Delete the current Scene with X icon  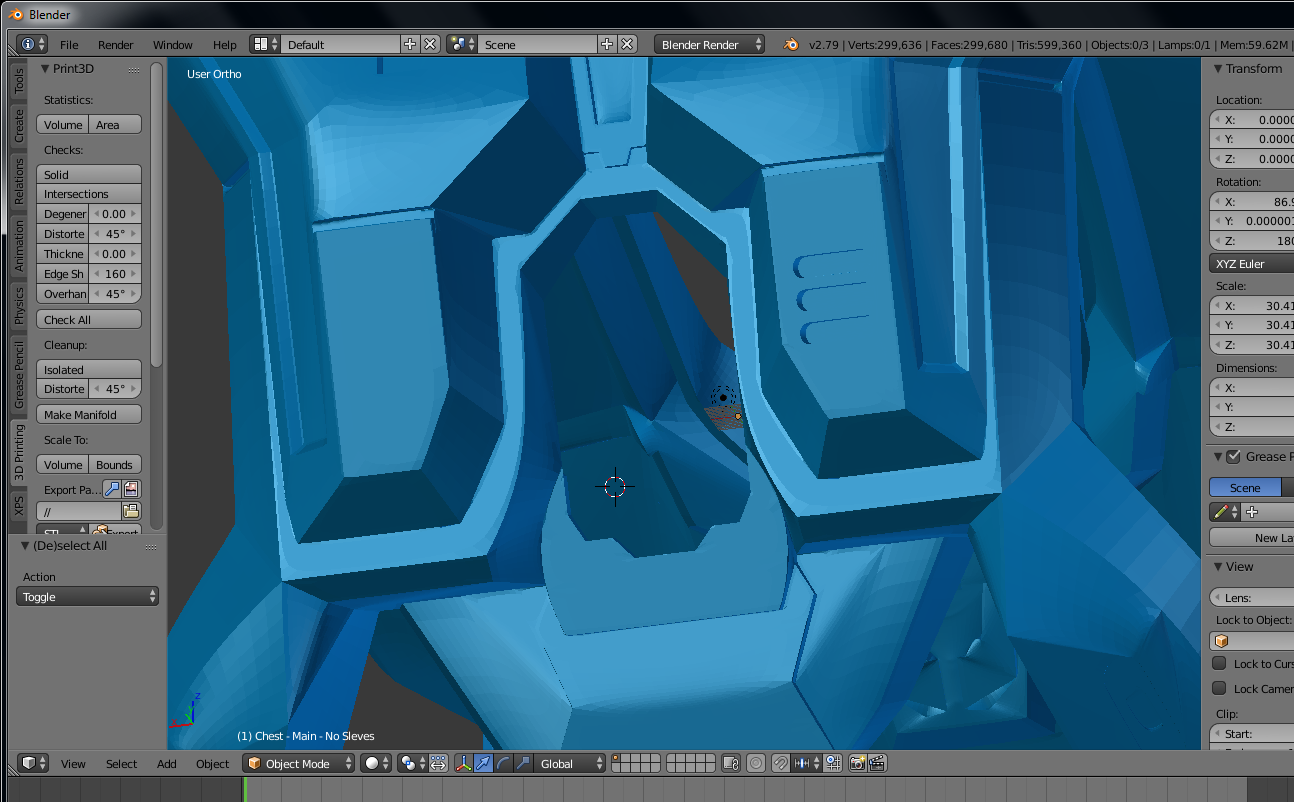click(627, 44)
